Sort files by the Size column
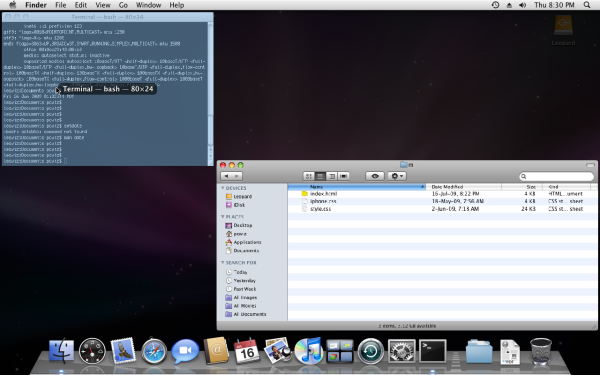600x375 pixels. [522, 187]
